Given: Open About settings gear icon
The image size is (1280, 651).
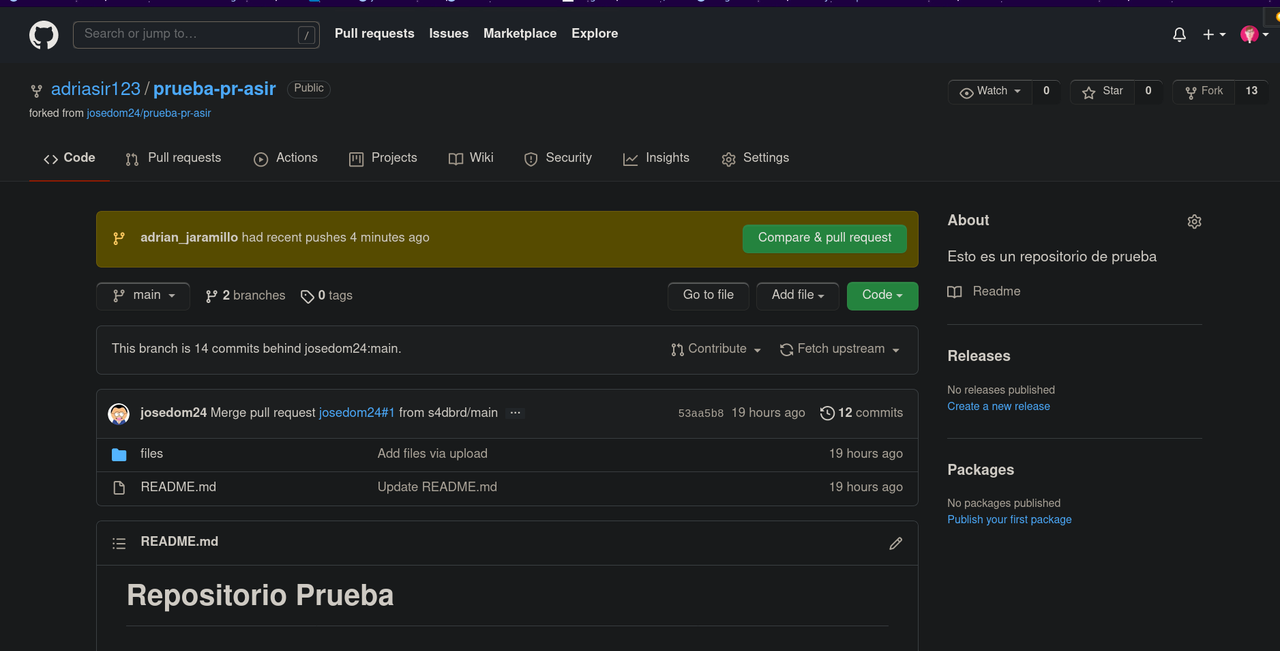Looking at the screenshot, I should pos(1194,222).
